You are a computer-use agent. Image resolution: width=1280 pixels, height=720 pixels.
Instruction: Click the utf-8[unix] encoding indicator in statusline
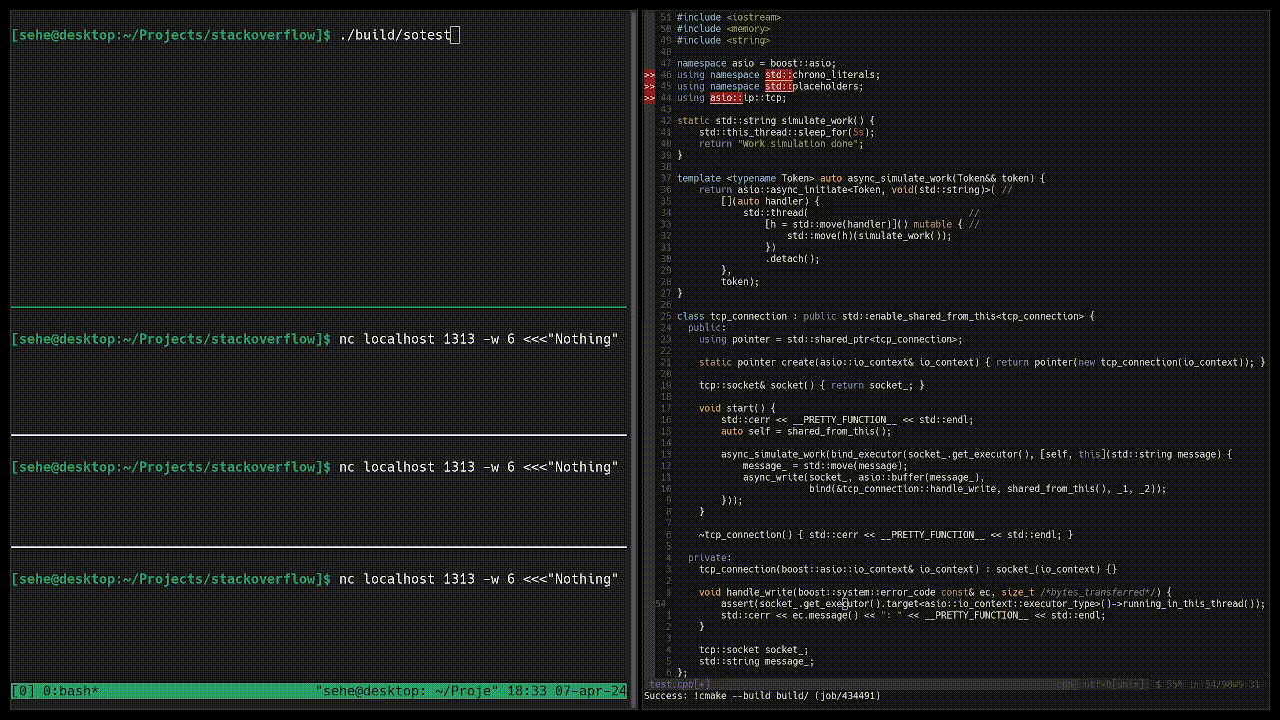pyautogui.click(x=1112, y=684)
